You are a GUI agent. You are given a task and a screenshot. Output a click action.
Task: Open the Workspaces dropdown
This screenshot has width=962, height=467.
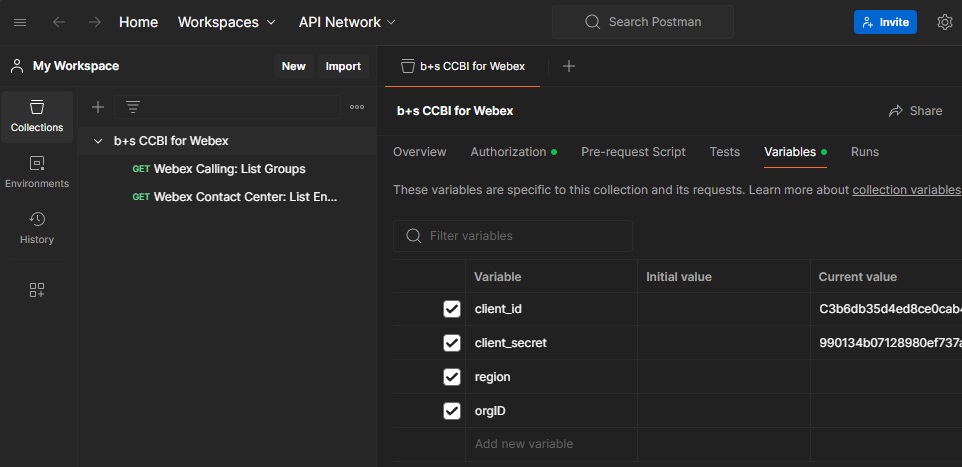226,22
